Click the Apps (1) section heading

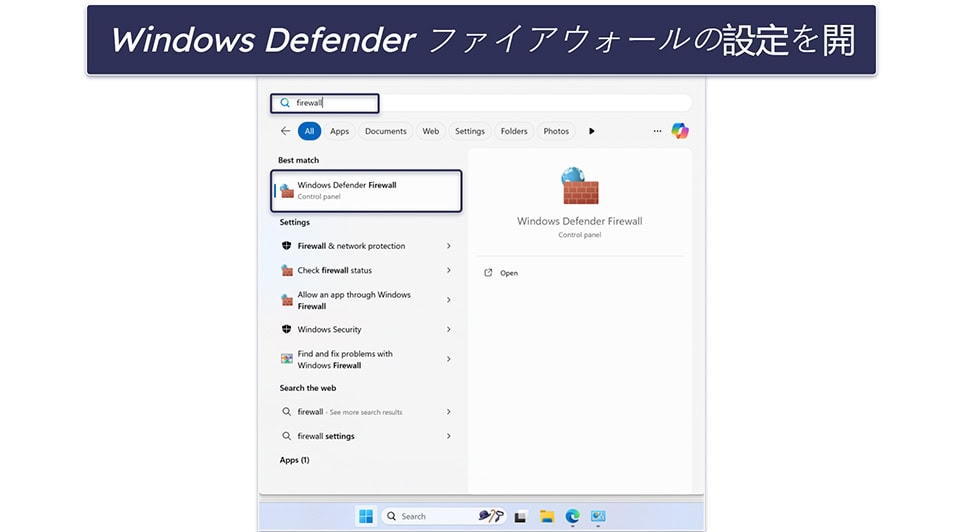tap(294, 460)
